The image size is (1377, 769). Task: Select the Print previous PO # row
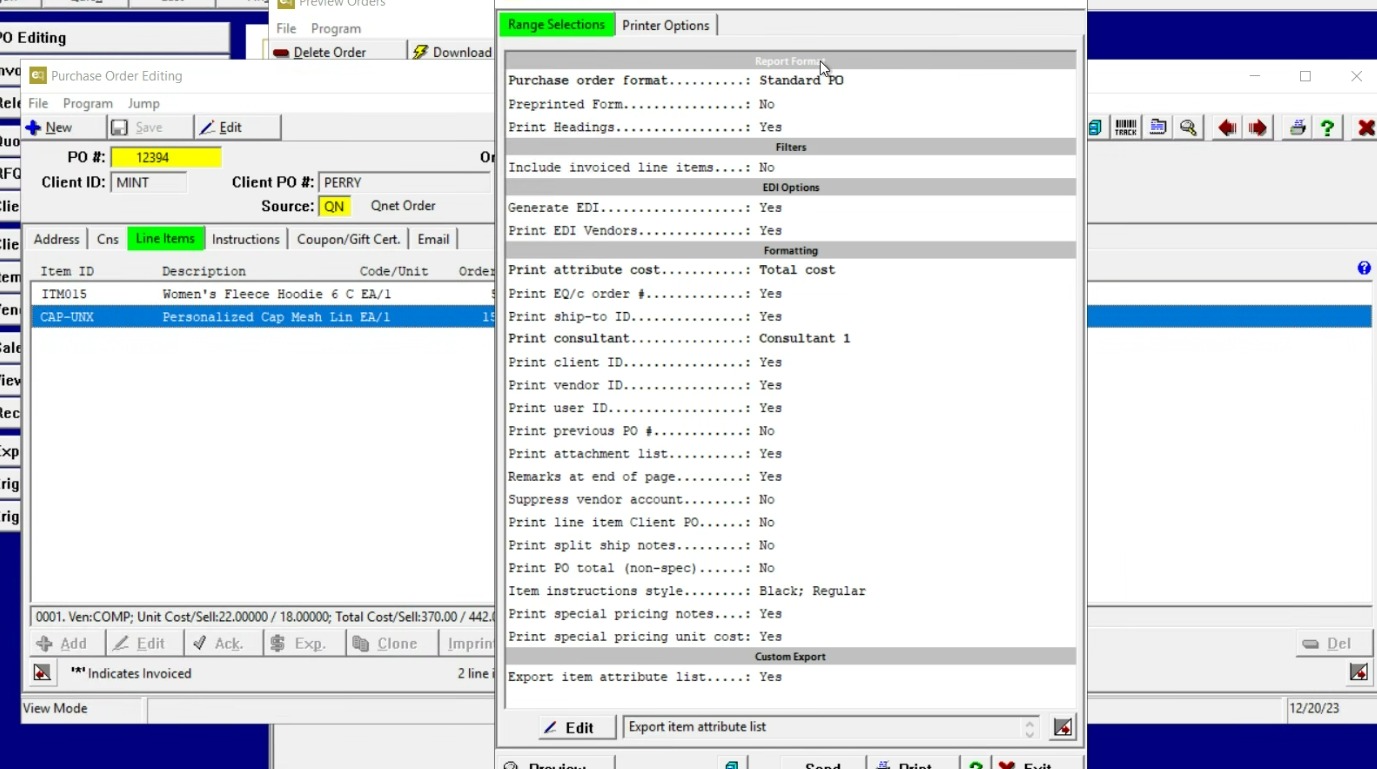[790, 430]
